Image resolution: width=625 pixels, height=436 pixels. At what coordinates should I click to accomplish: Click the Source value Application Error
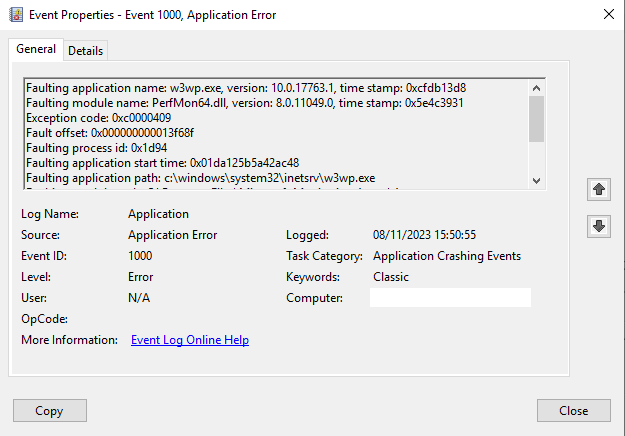coord(172,235)
